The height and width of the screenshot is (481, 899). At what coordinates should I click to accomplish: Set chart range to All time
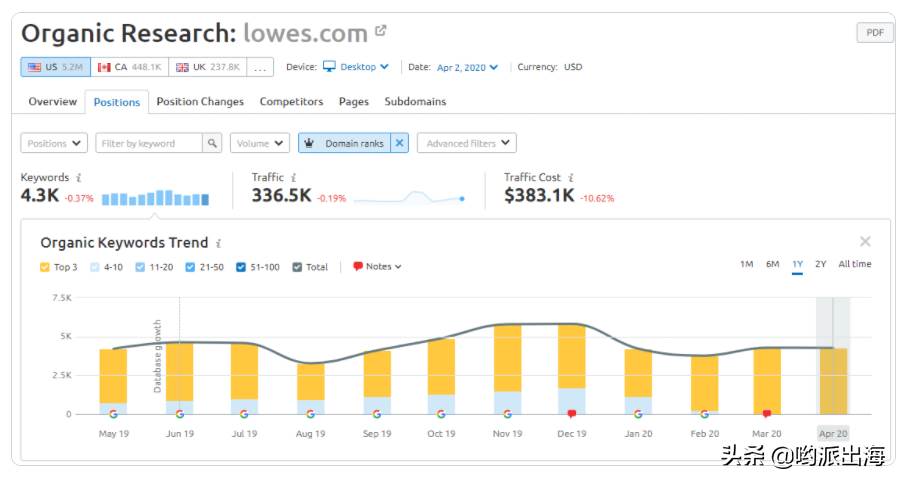point(855,264)
